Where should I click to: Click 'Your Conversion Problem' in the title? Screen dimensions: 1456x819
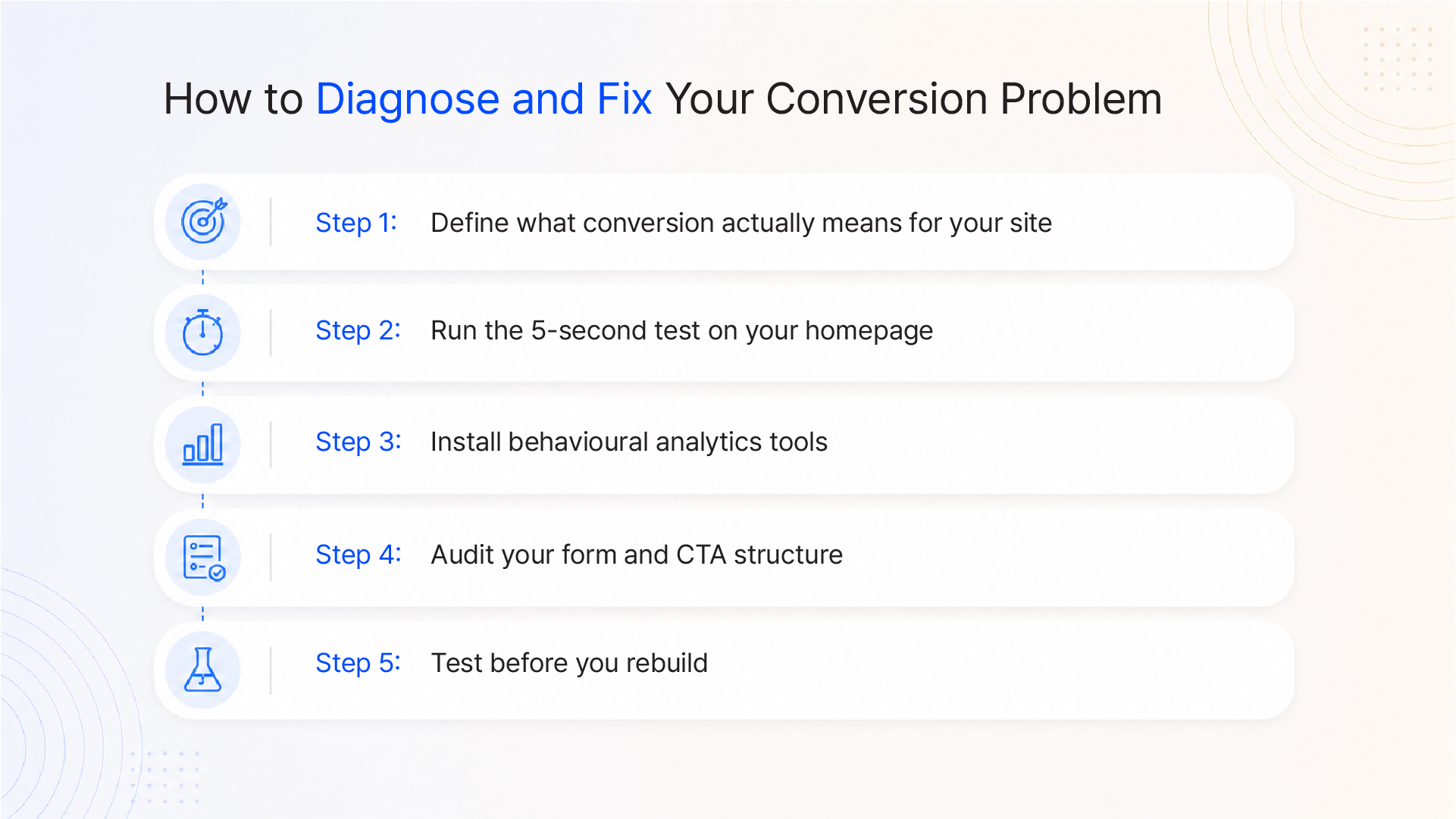[x=914, y=99]
